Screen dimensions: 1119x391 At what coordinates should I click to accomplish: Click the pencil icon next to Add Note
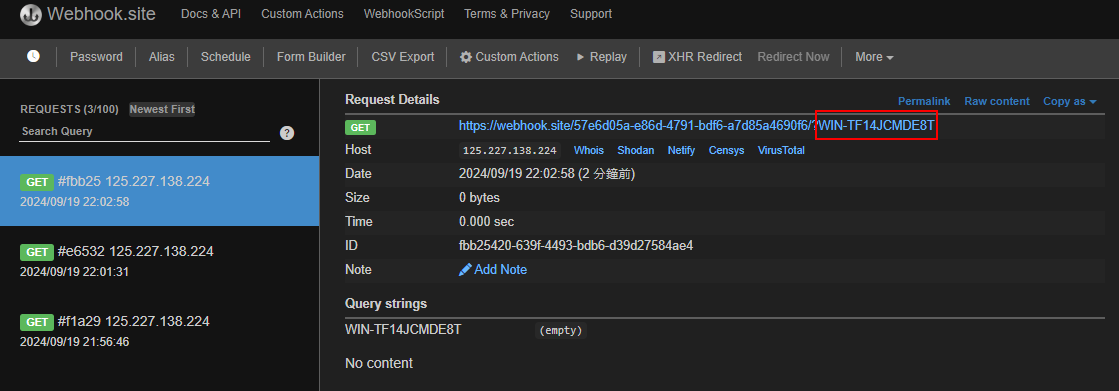point(465,270)
